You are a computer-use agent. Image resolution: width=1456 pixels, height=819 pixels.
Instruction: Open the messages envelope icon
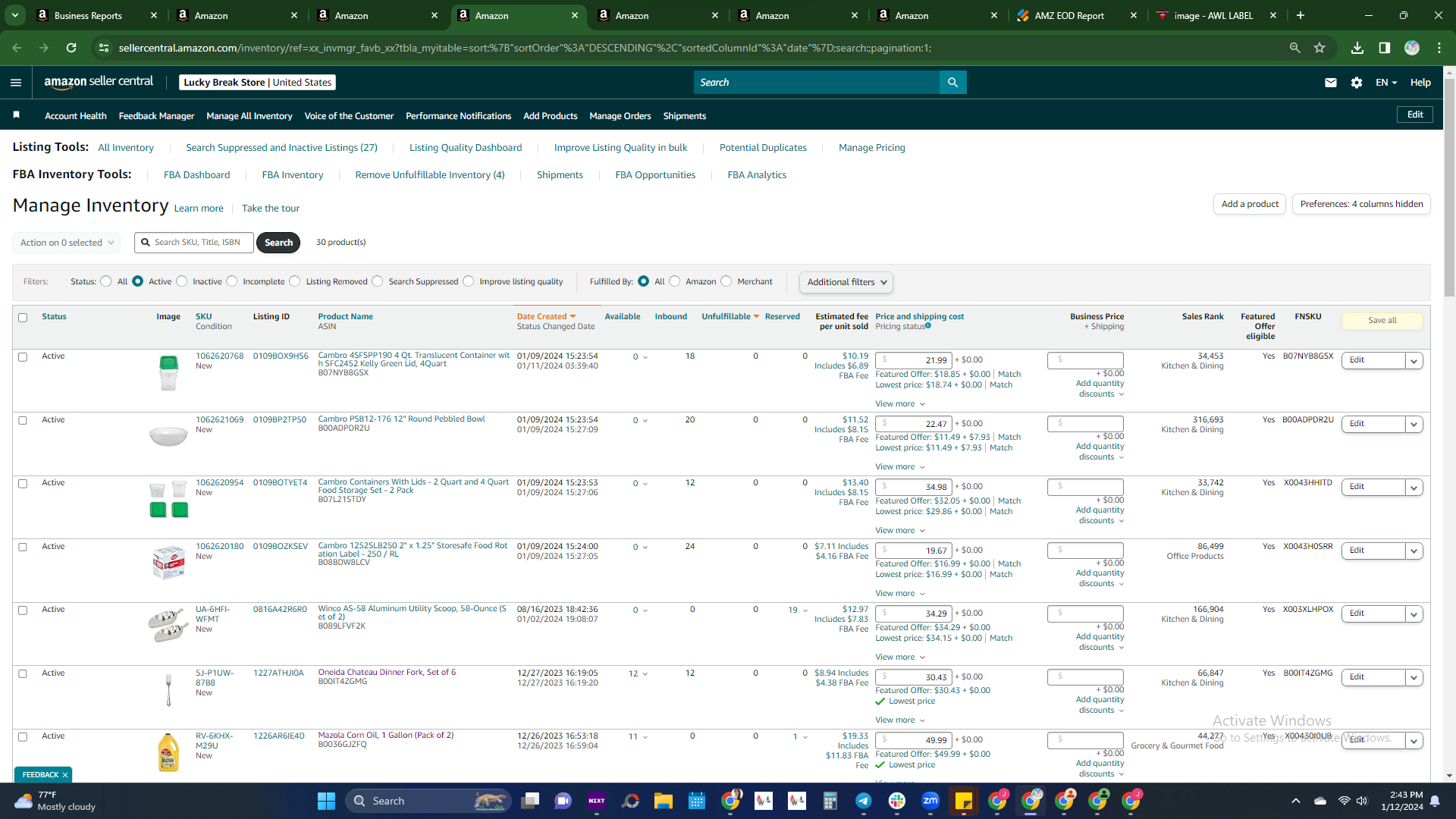tap(1331, 83)
